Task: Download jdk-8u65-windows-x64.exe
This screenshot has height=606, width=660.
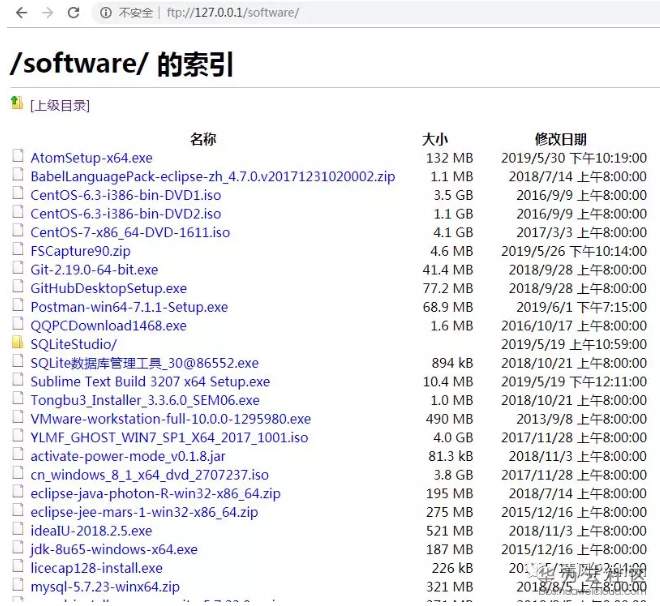Action: pos(114,550)
